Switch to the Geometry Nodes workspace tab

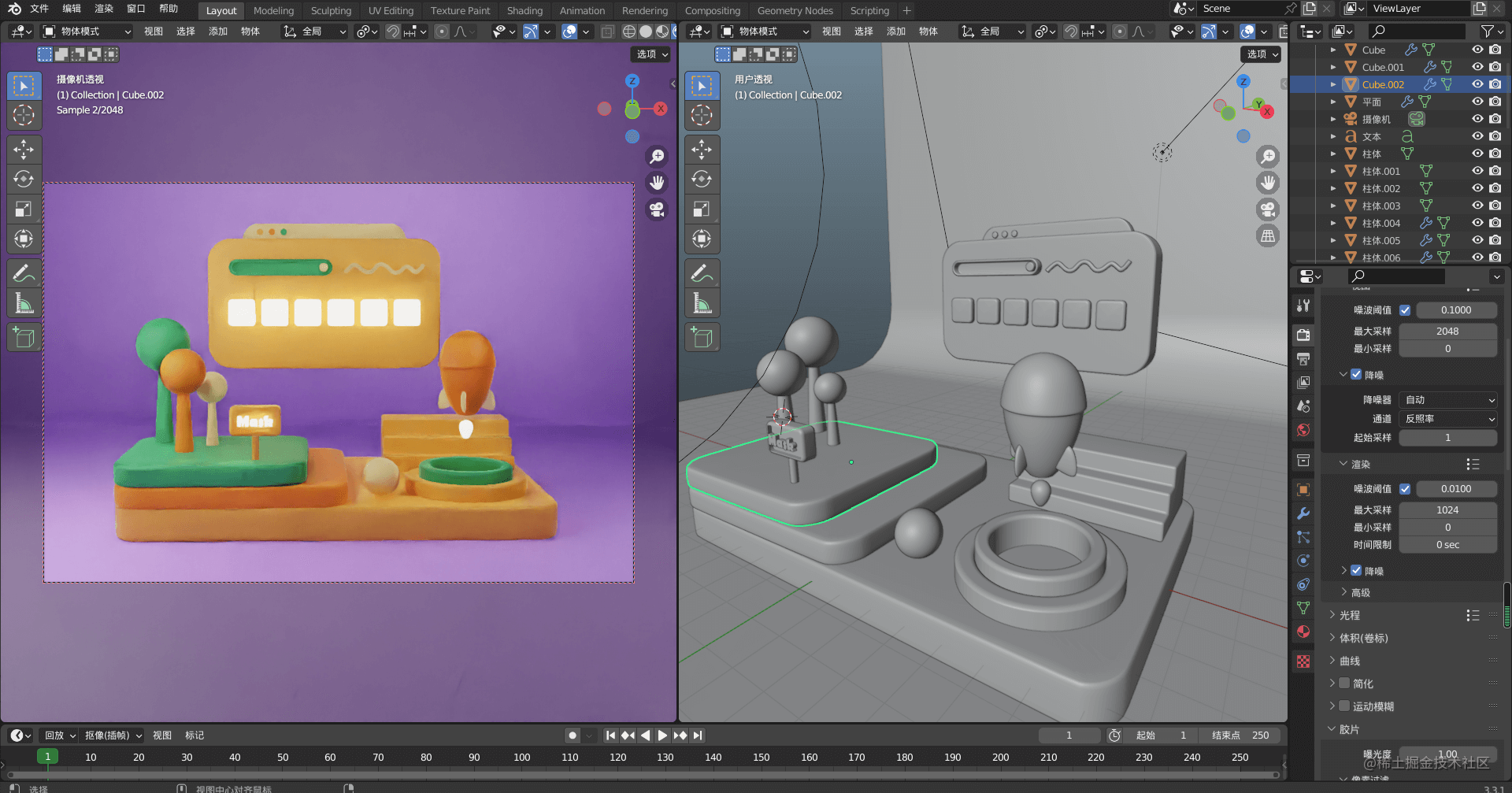[795, 11]
